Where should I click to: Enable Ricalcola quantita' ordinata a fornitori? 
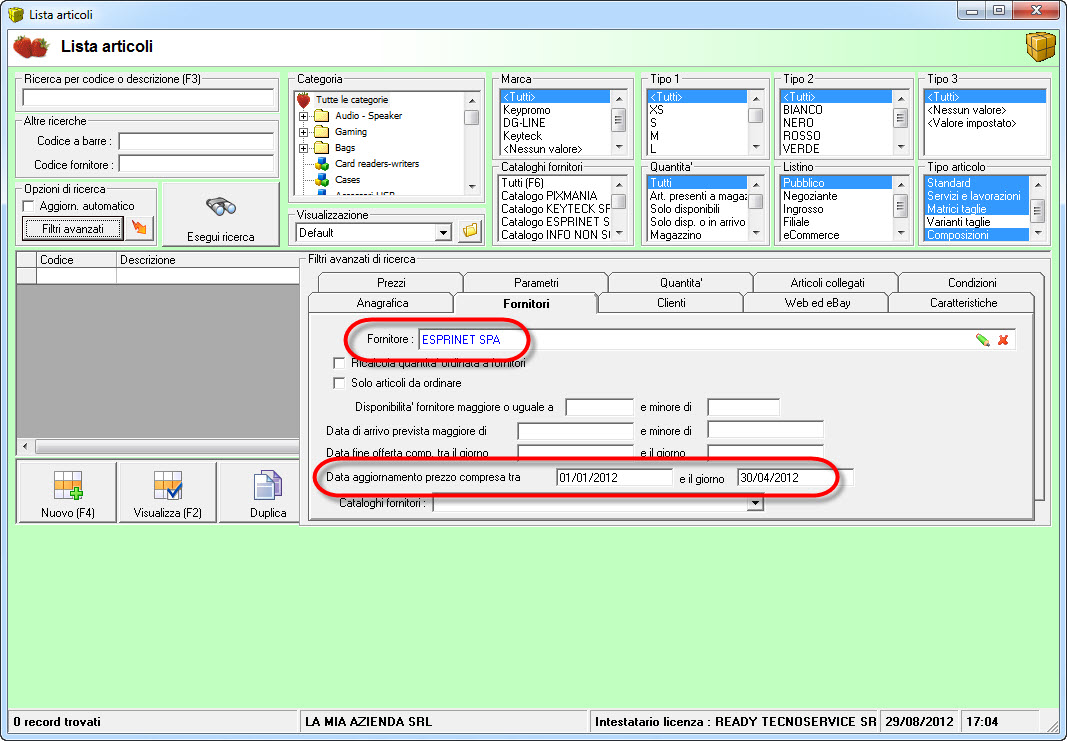pyautogui.click(x=339, y=363)
